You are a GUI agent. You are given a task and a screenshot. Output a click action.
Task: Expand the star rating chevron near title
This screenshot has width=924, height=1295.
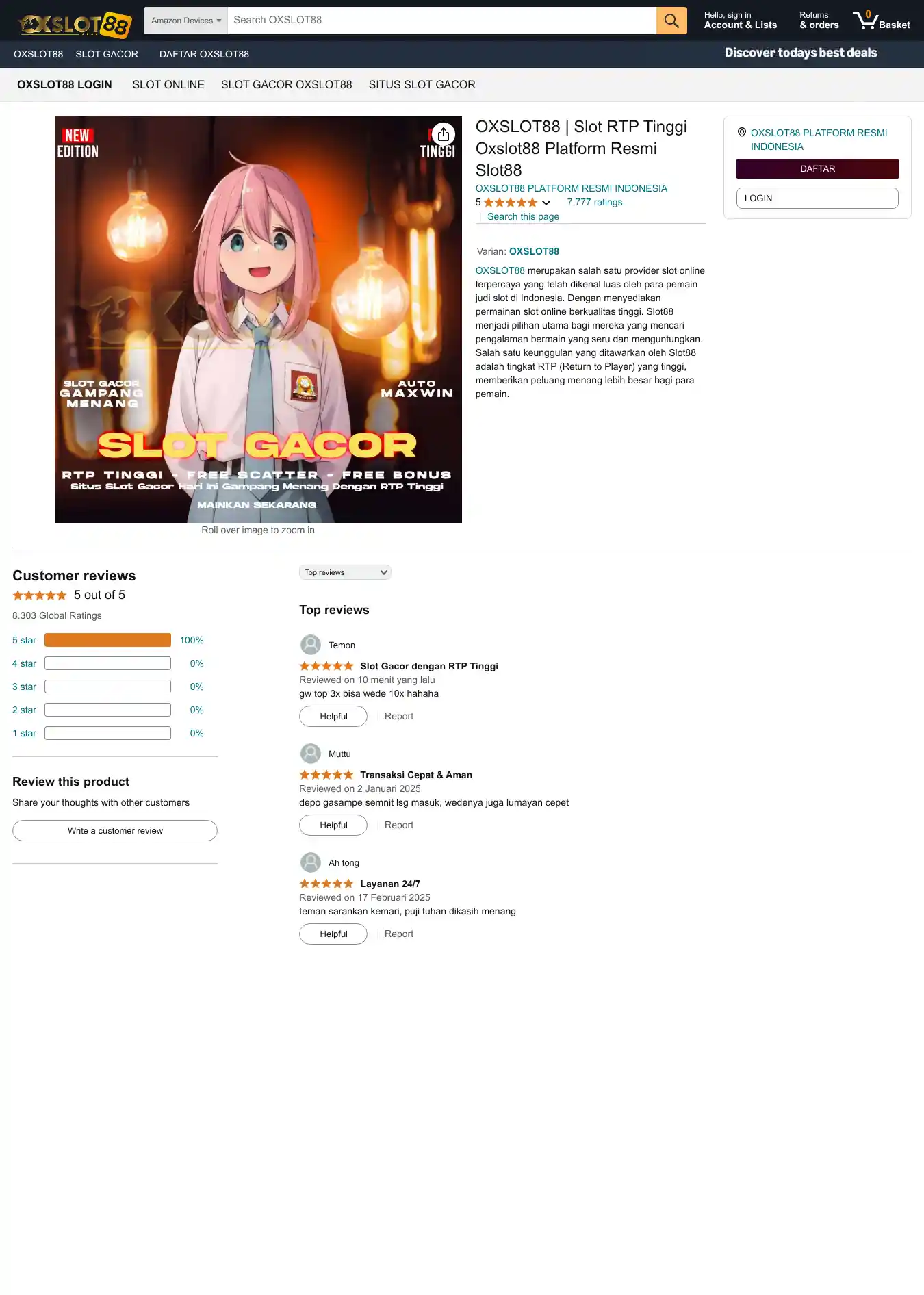(546, 203)
